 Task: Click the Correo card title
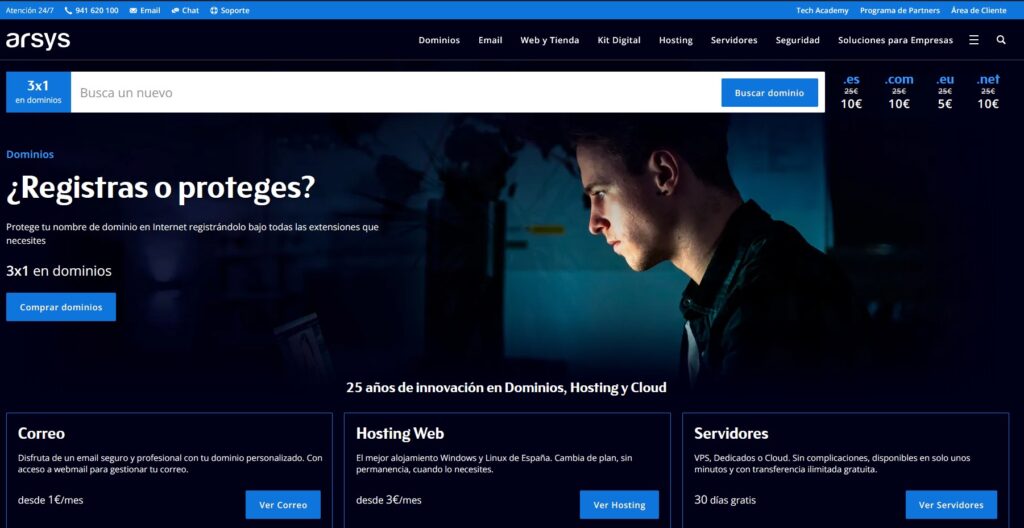pos(41,433)
